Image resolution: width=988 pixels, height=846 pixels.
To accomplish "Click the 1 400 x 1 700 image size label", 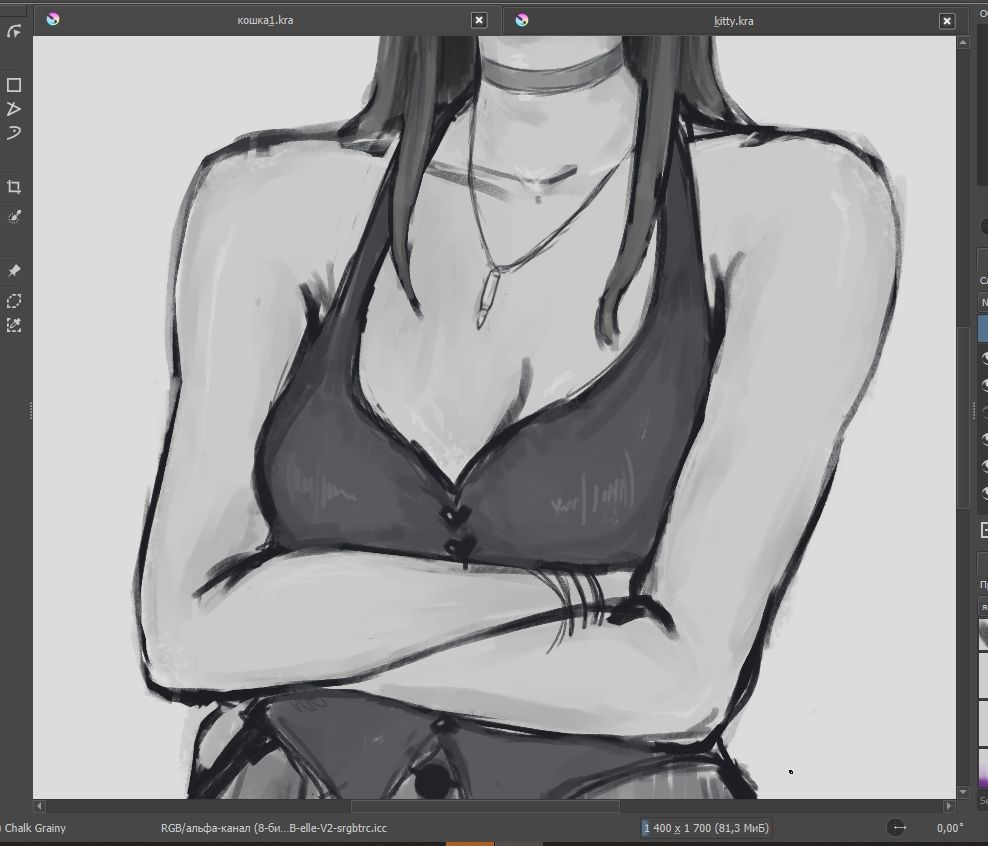I will tap(706, 828).
